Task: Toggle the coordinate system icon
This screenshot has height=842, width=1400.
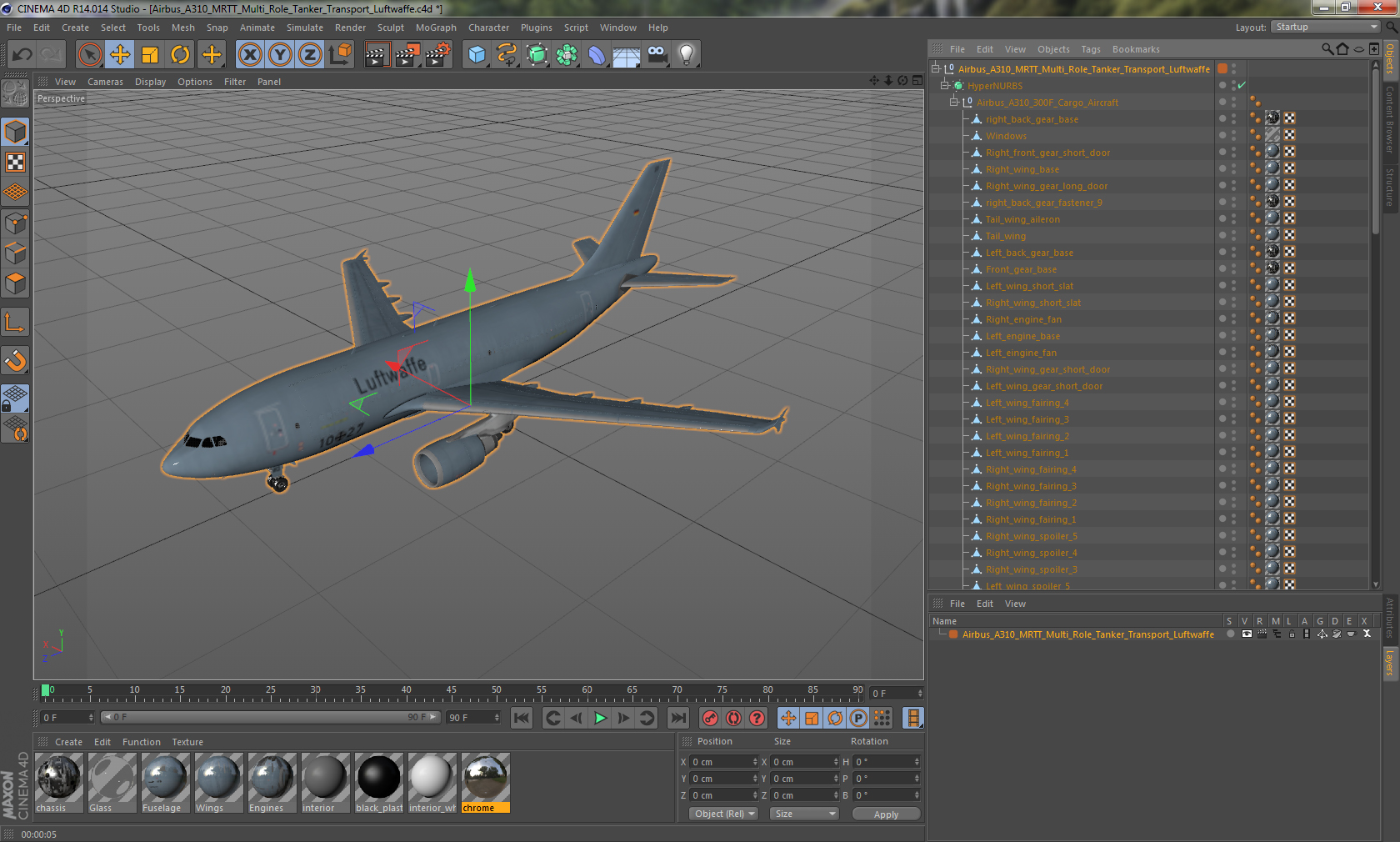Action: click(x=340, y=55)
